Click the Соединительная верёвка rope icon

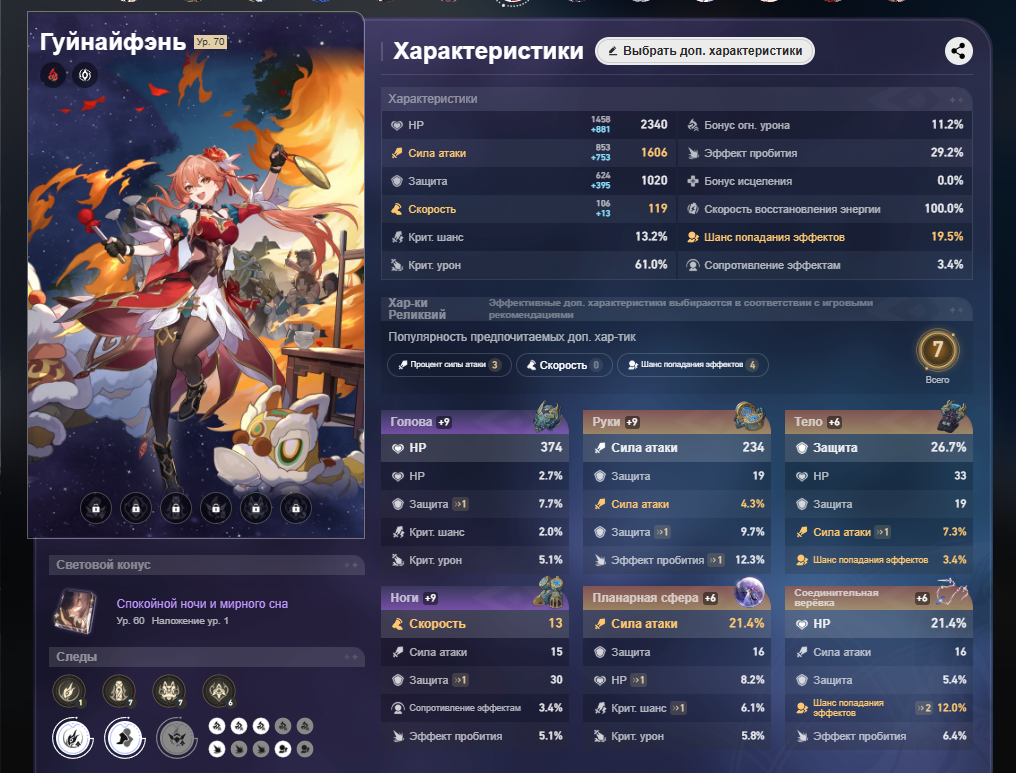point(952,592)
